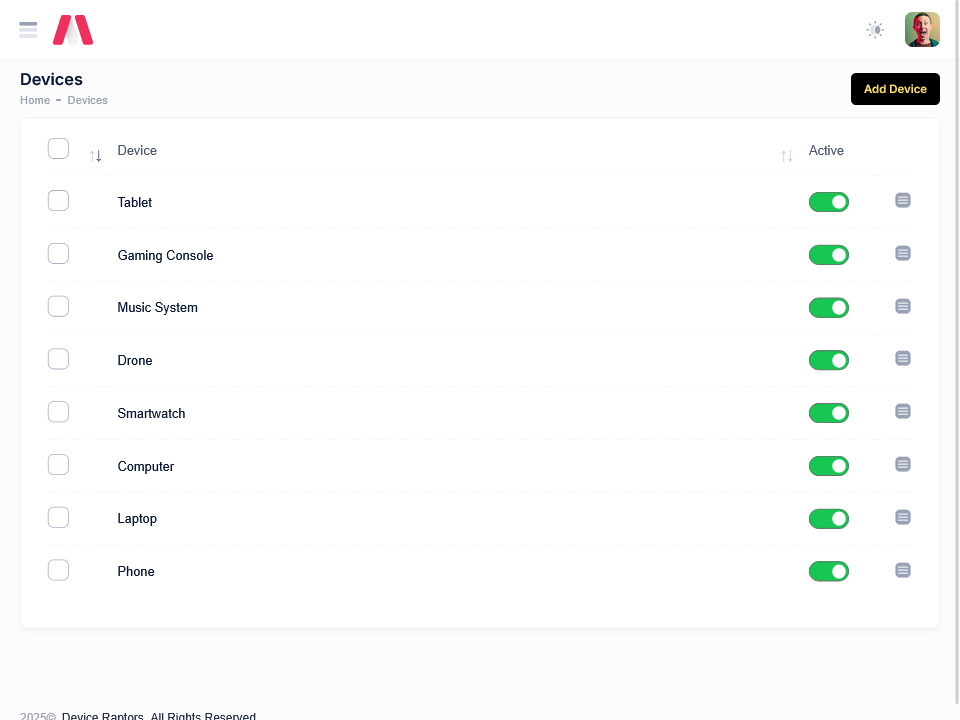Open the actions menu for Phone
Viewport: 960px width, 720px height.
coord(903,571)
